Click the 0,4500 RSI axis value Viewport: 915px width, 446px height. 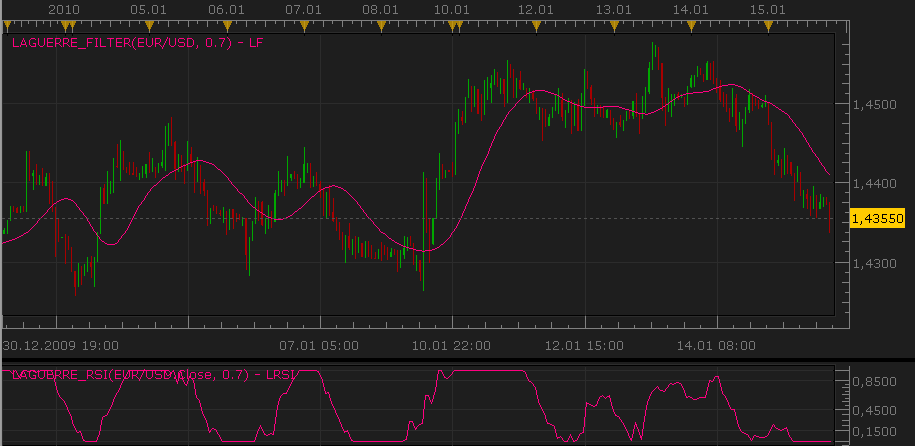click(x=874, y=410)
